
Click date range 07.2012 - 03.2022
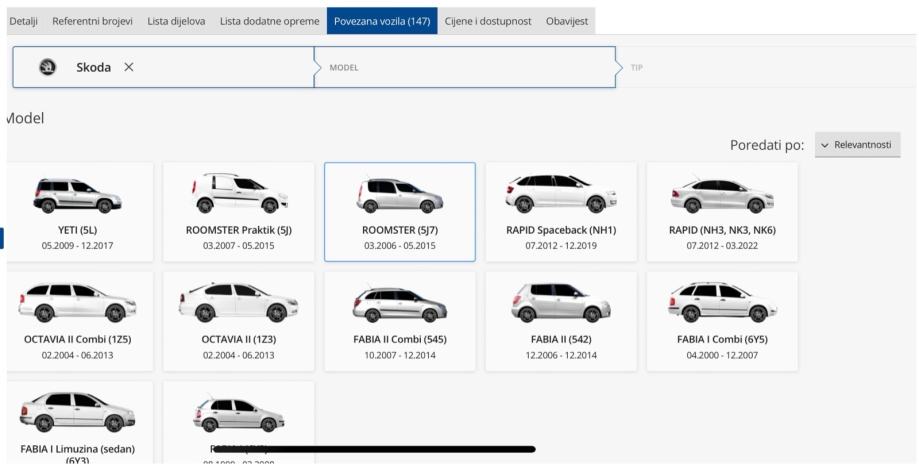[722, 245]
